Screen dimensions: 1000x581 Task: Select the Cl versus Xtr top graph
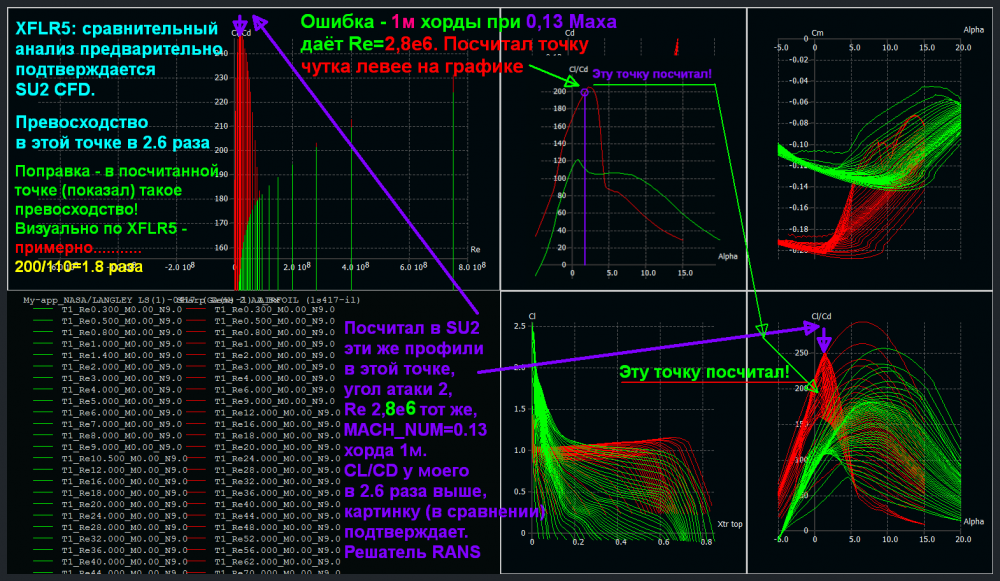623,432
